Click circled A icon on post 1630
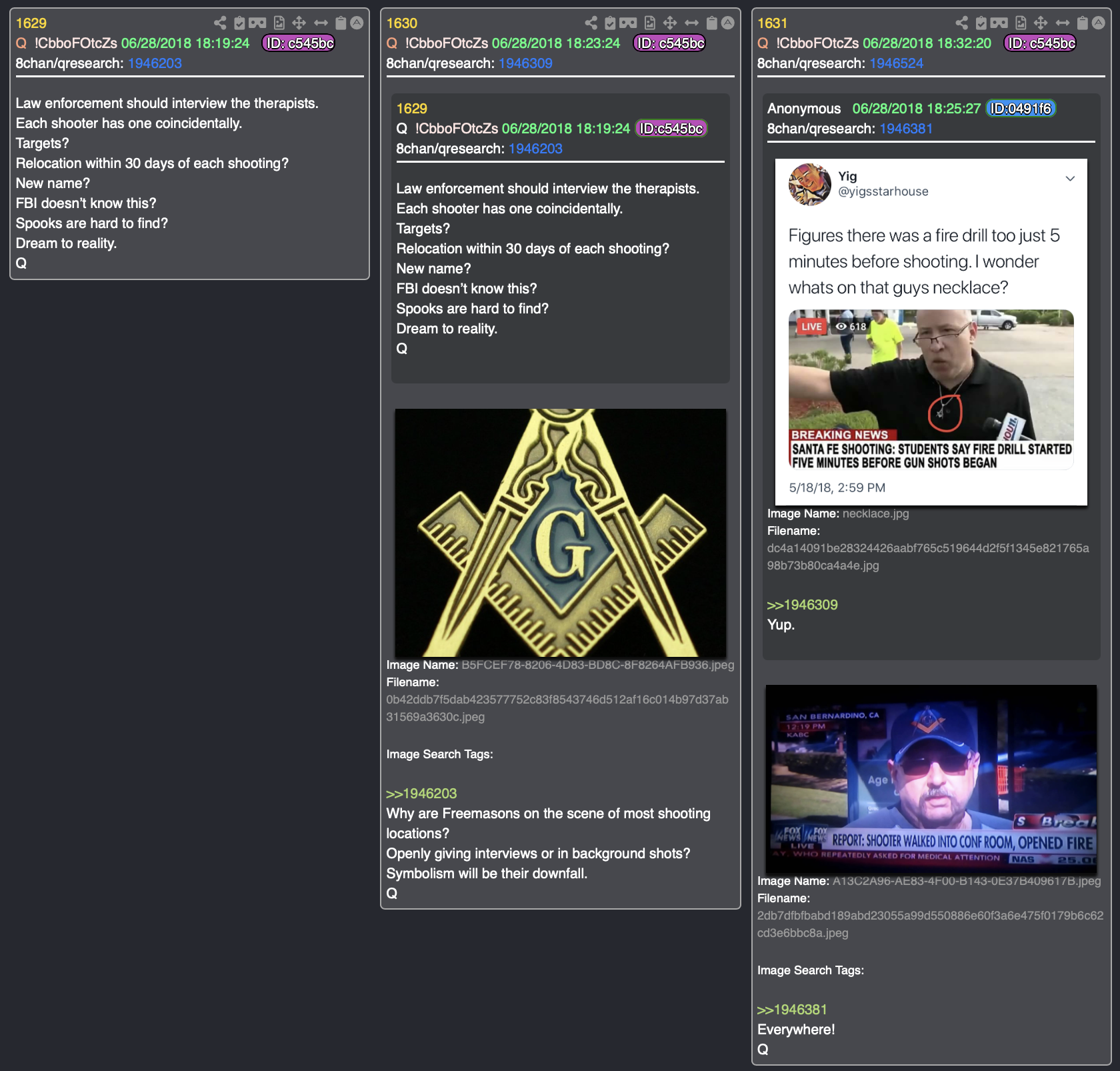1120x1071 pixels. [728, 23]
